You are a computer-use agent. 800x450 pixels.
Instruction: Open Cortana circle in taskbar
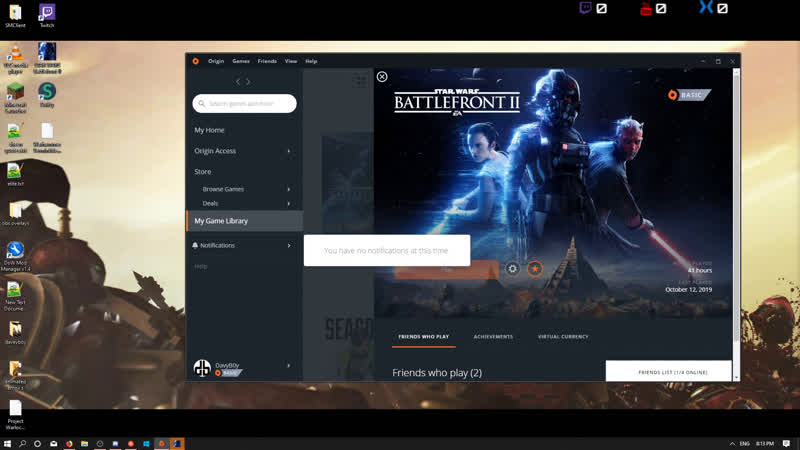coord(37,443)
